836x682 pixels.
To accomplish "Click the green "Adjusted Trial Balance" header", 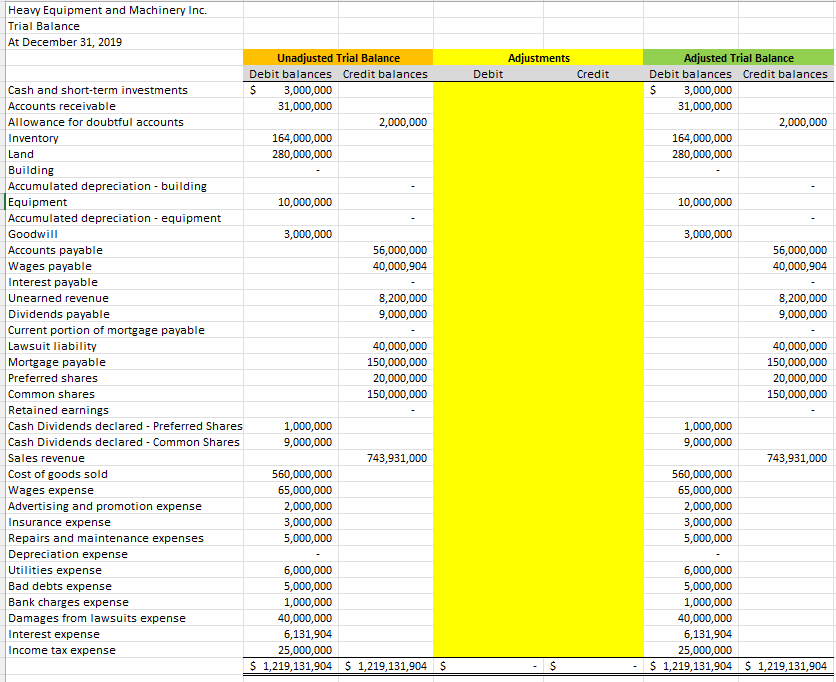I will tap(738, 57).
